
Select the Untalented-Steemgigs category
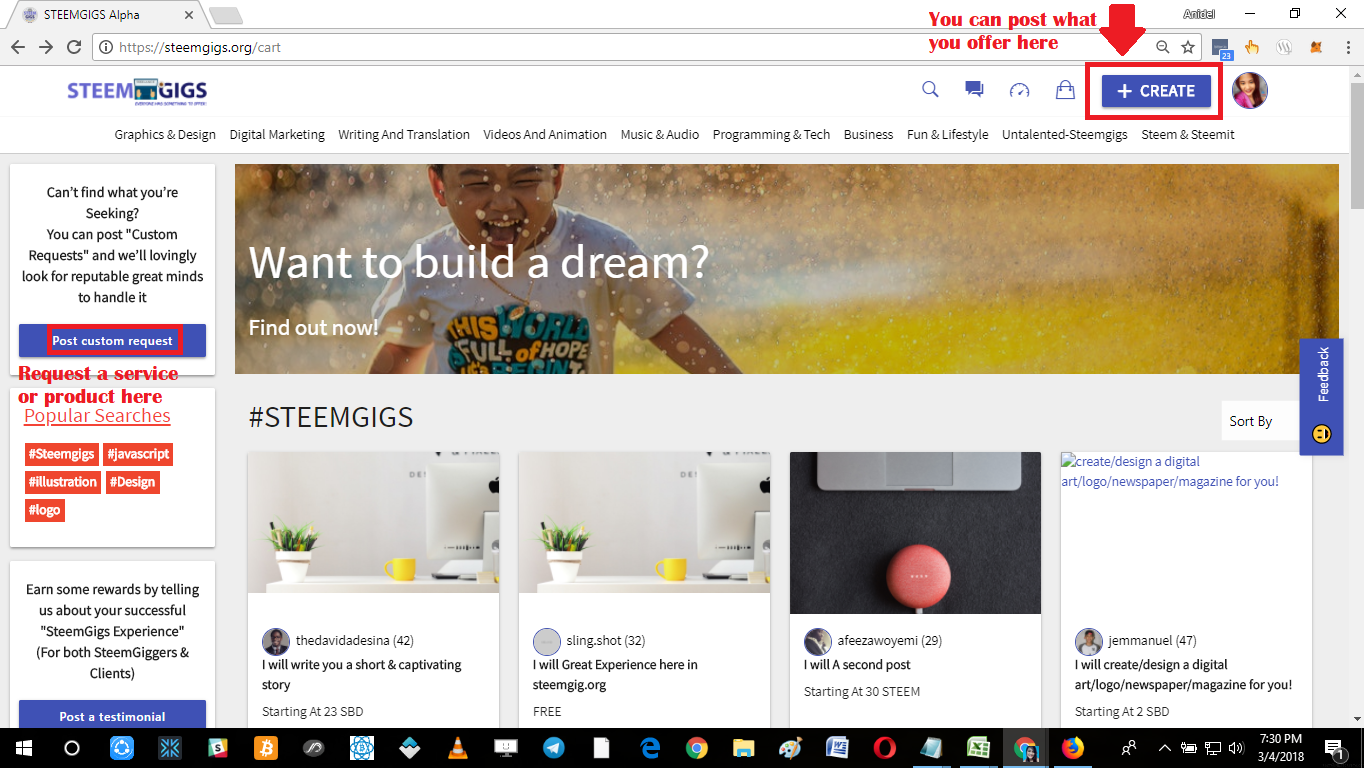pos(1064,134)
